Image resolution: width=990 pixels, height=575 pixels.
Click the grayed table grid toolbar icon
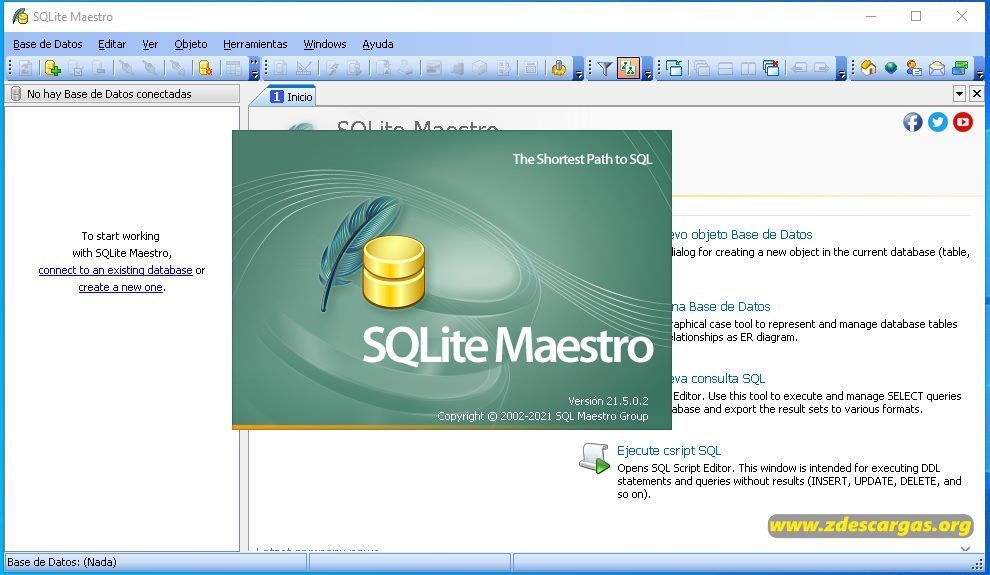click(x=233, y=68)
